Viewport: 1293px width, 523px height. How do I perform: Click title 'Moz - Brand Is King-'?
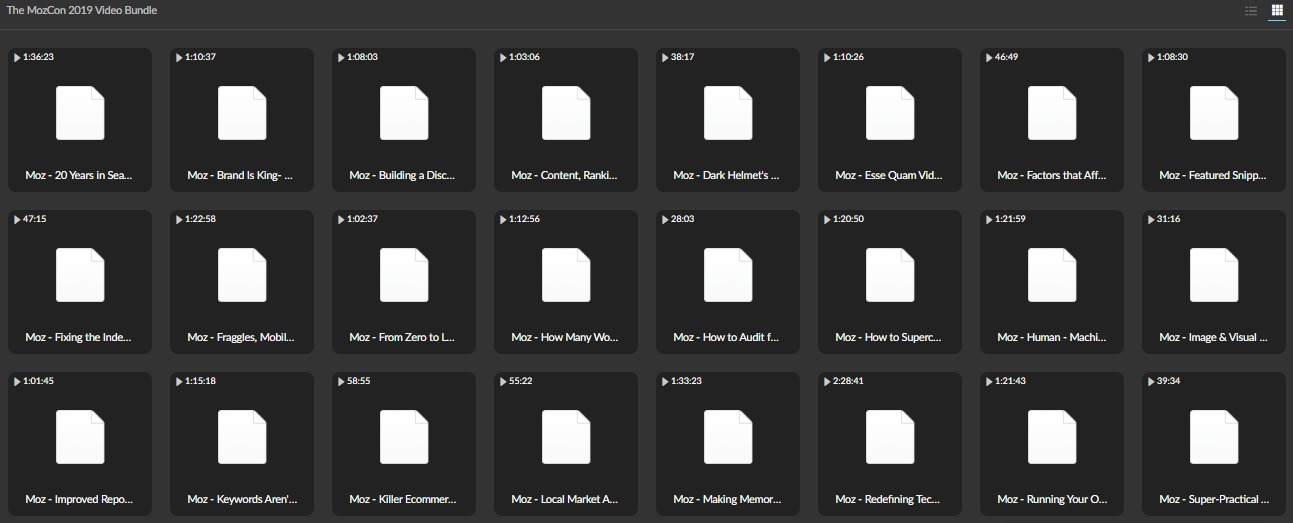pyautogui.click(x=240, y=175)
